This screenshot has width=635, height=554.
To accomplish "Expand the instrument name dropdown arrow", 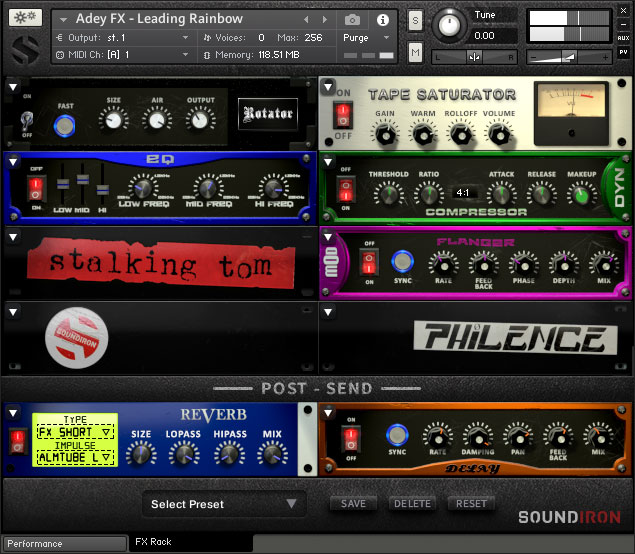I will (63, 19).
